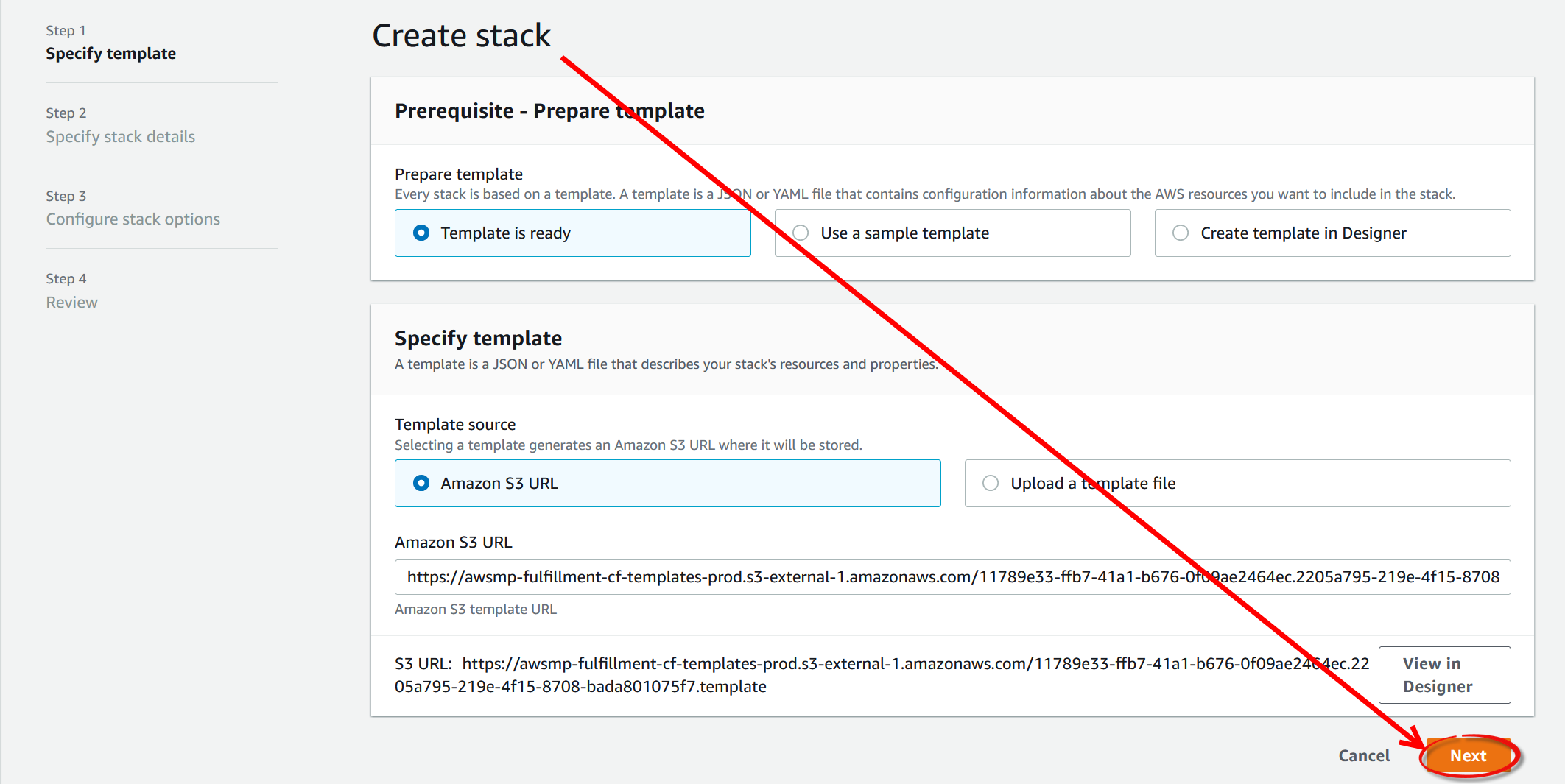Go to Step 1 Specify template
This screenshot has width=1565, height=784.
tap(110, 54)
